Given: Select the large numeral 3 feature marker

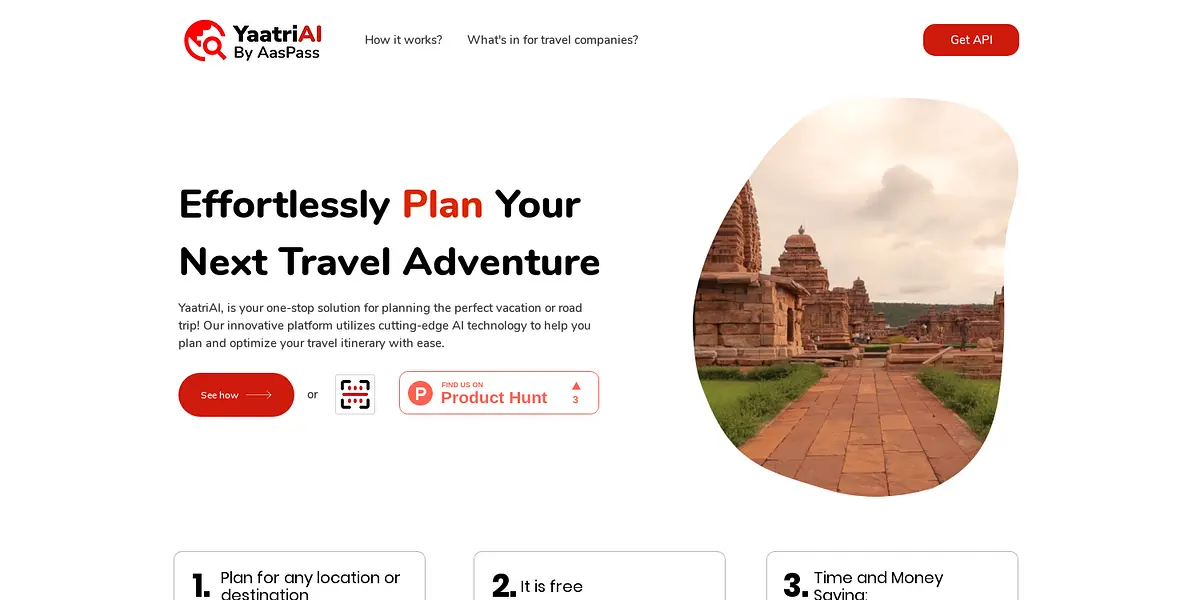Looking at the screenshot, I should (796, 585).
